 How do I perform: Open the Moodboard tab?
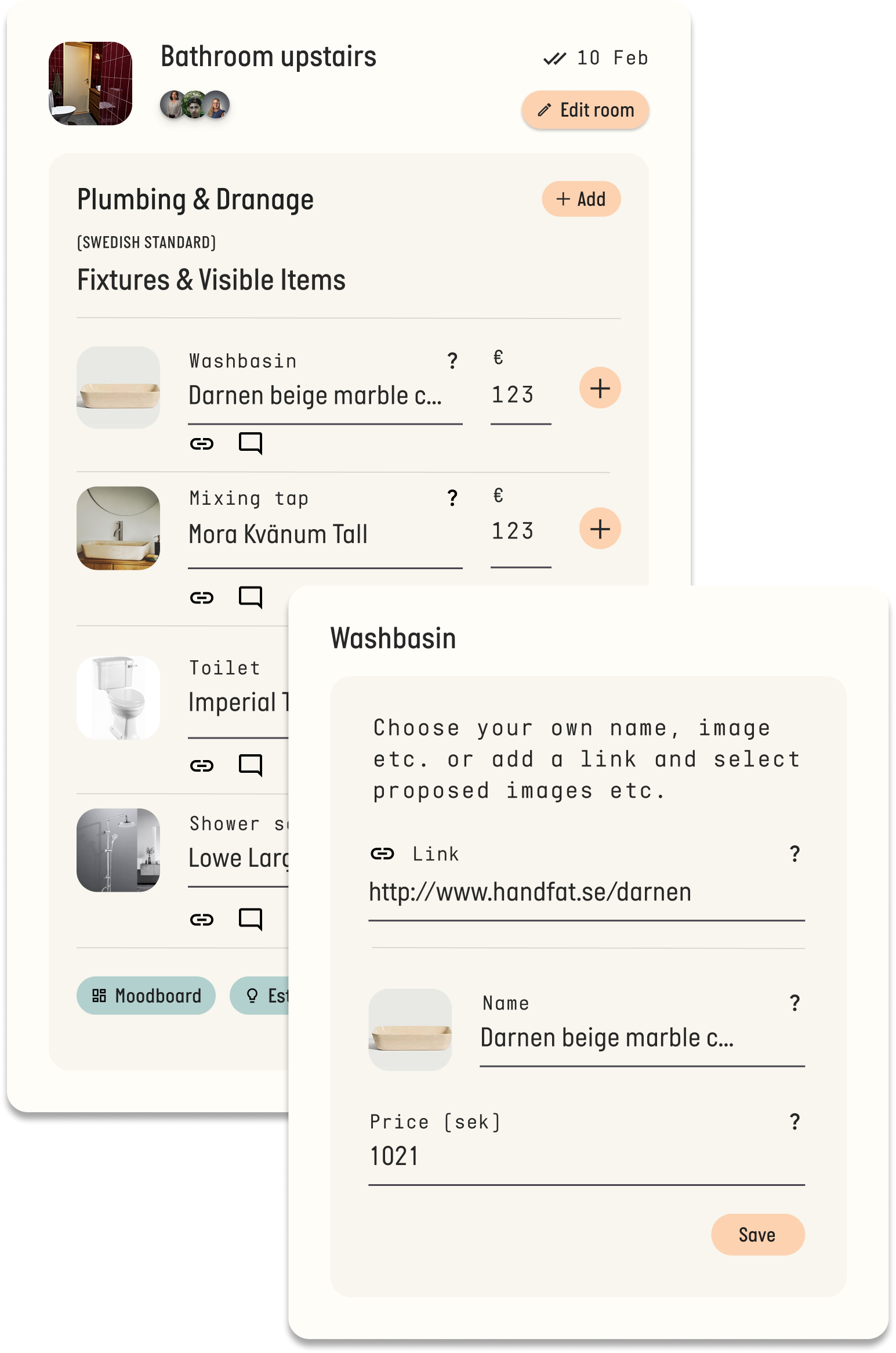(146, 996)
